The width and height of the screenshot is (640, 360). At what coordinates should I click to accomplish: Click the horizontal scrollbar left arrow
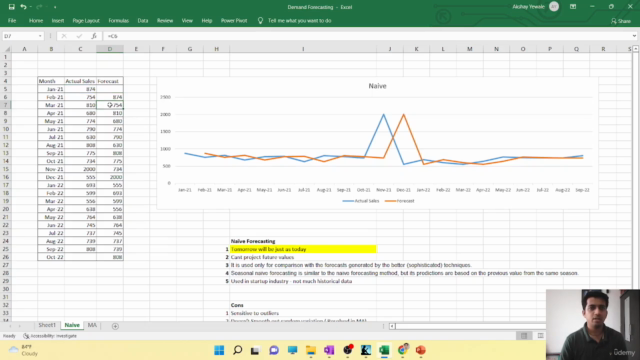pyautogui.click(x=392, y=326)
